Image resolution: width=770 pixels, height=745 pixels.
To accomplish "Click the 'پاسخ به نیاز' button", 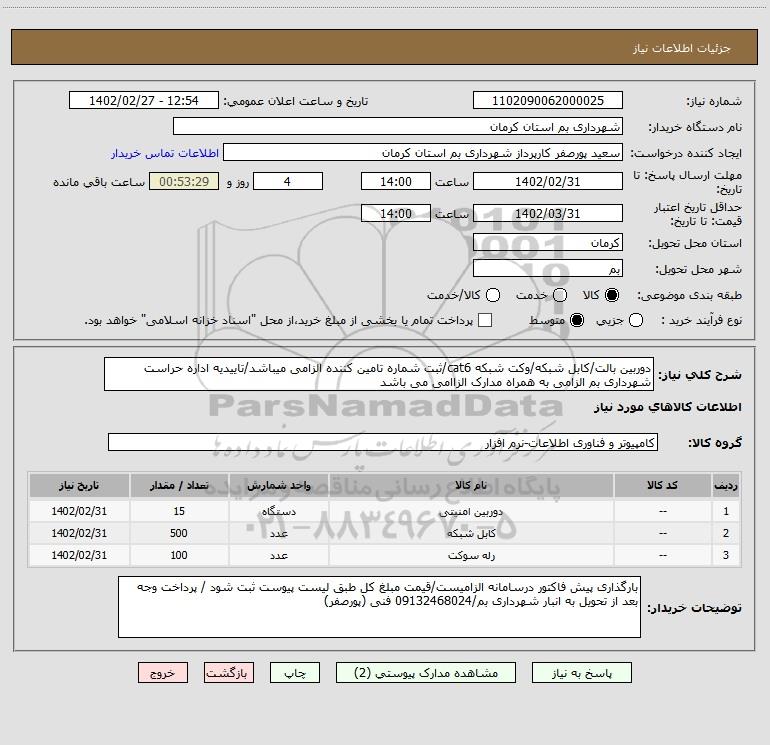I will (581, 673).
